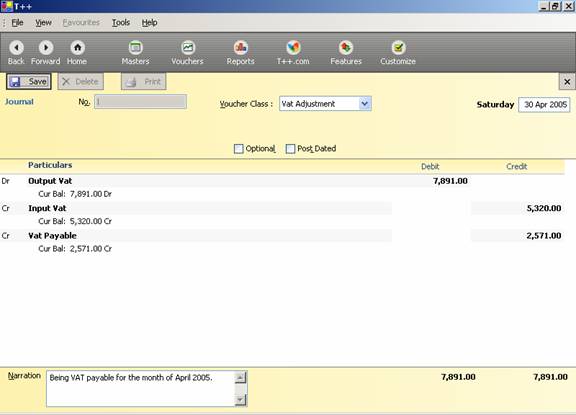The height and width of the screenshot is (415, 576).
Task: Visit T++.com via toolbar icon
Action: tap(293, 48)
